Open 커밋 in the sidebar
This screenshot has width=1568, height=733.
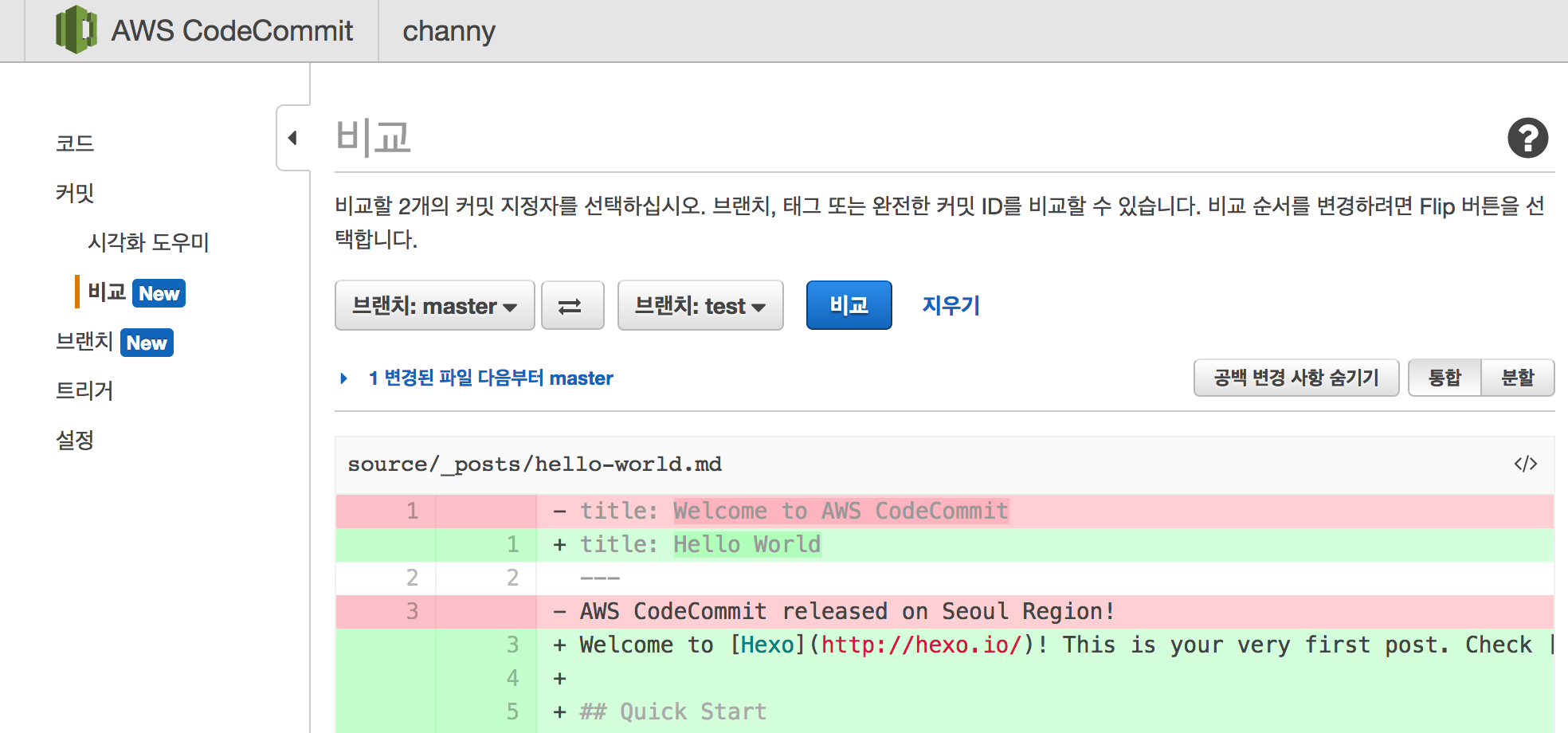tap(75, 193)
